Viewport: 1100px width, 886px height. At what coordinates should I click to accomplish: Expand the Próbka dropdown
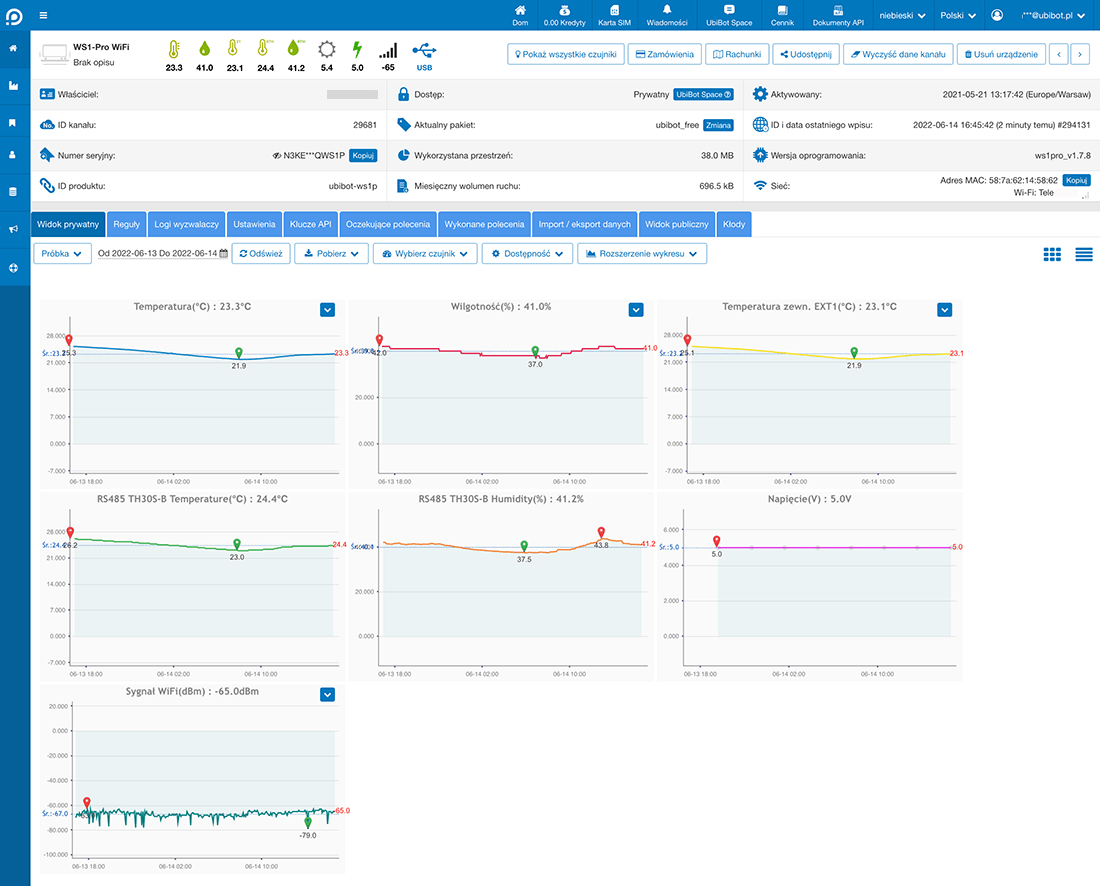63,254
